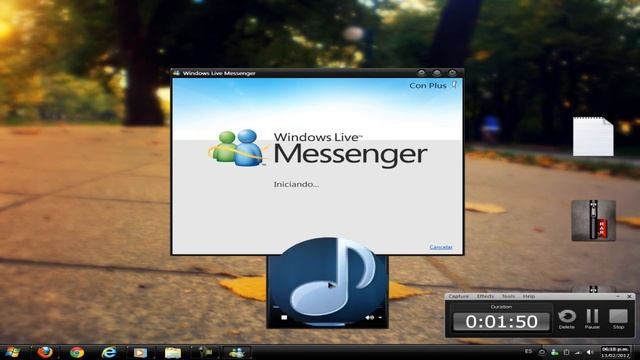This screenshot has width=640, height=360.
Task: Open Windows Media Player taskbar icon
Action: [x=140, y=353]
